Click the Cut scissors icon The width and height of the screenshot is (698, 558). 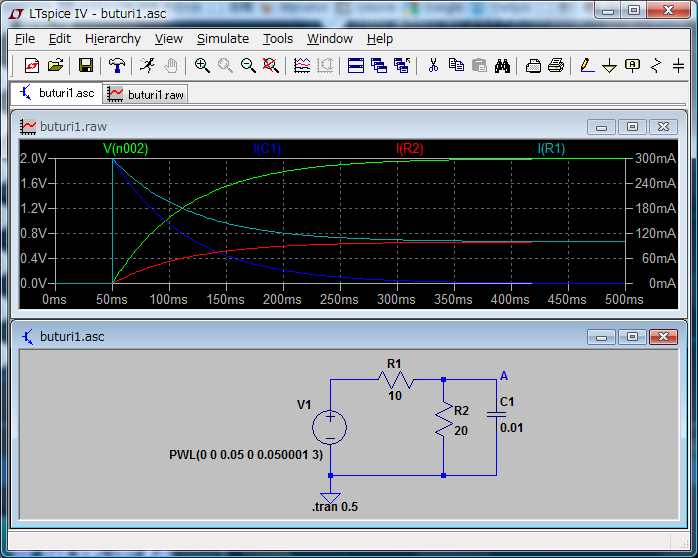[x=433, y=66]
